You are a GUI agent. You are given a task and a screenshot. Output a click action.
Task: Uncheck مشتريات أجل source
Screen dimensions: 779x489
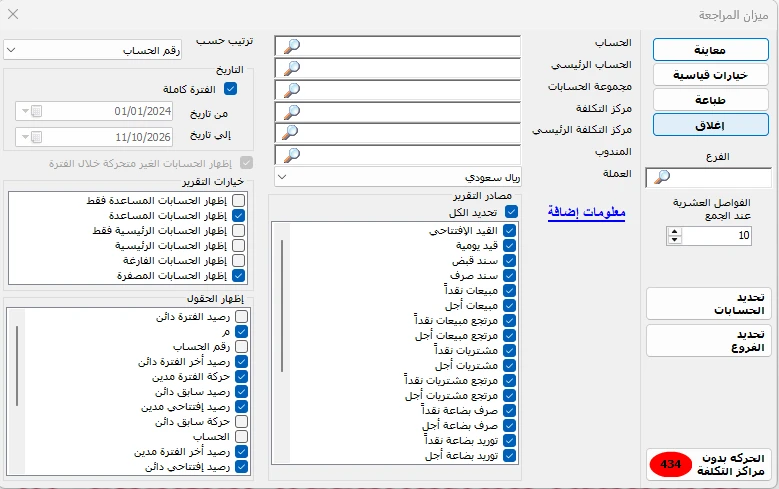coord(509,365)
